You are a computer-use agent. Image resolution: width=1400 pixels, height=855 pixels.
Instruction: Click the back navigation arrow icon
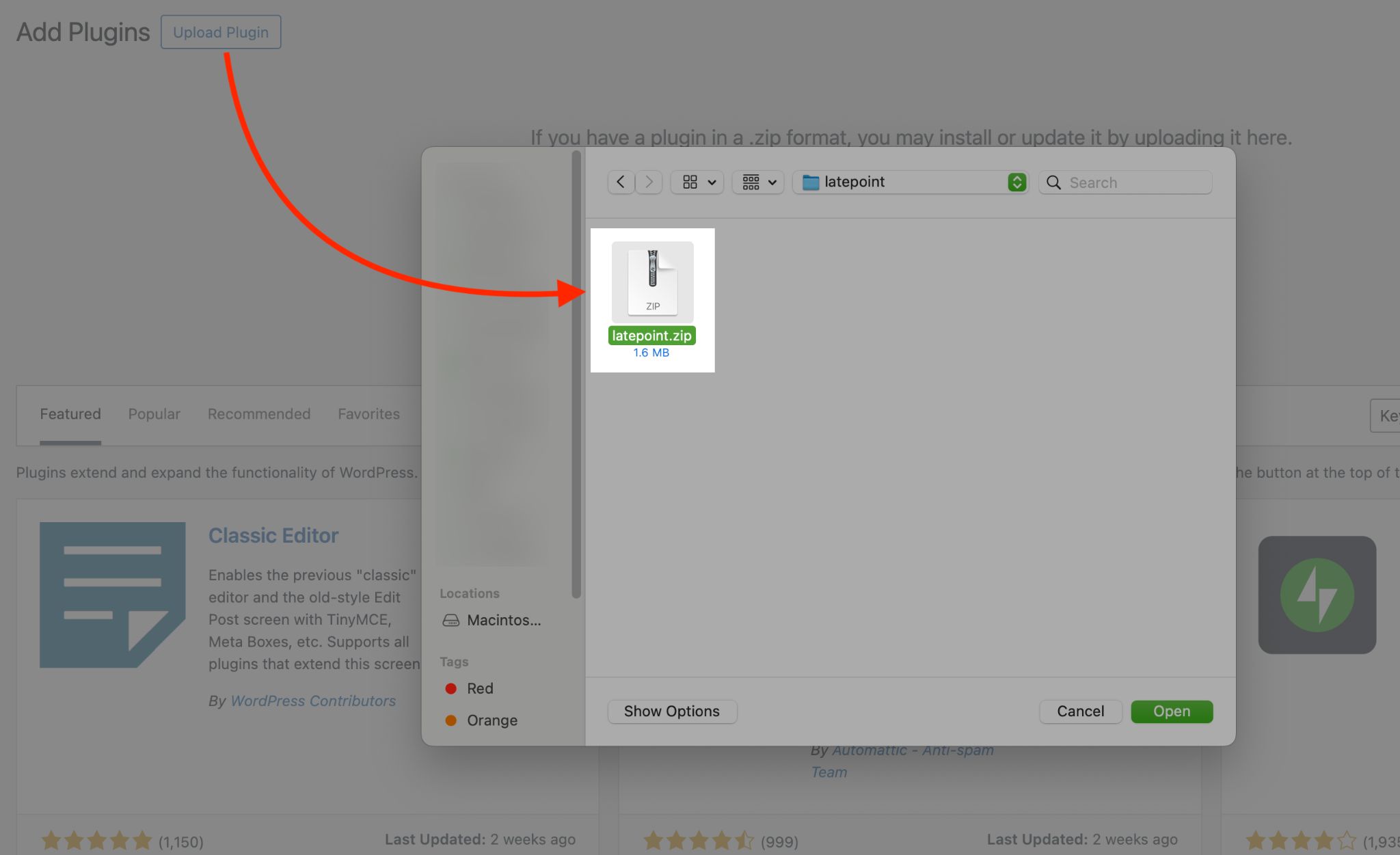(x=621, y=182)
